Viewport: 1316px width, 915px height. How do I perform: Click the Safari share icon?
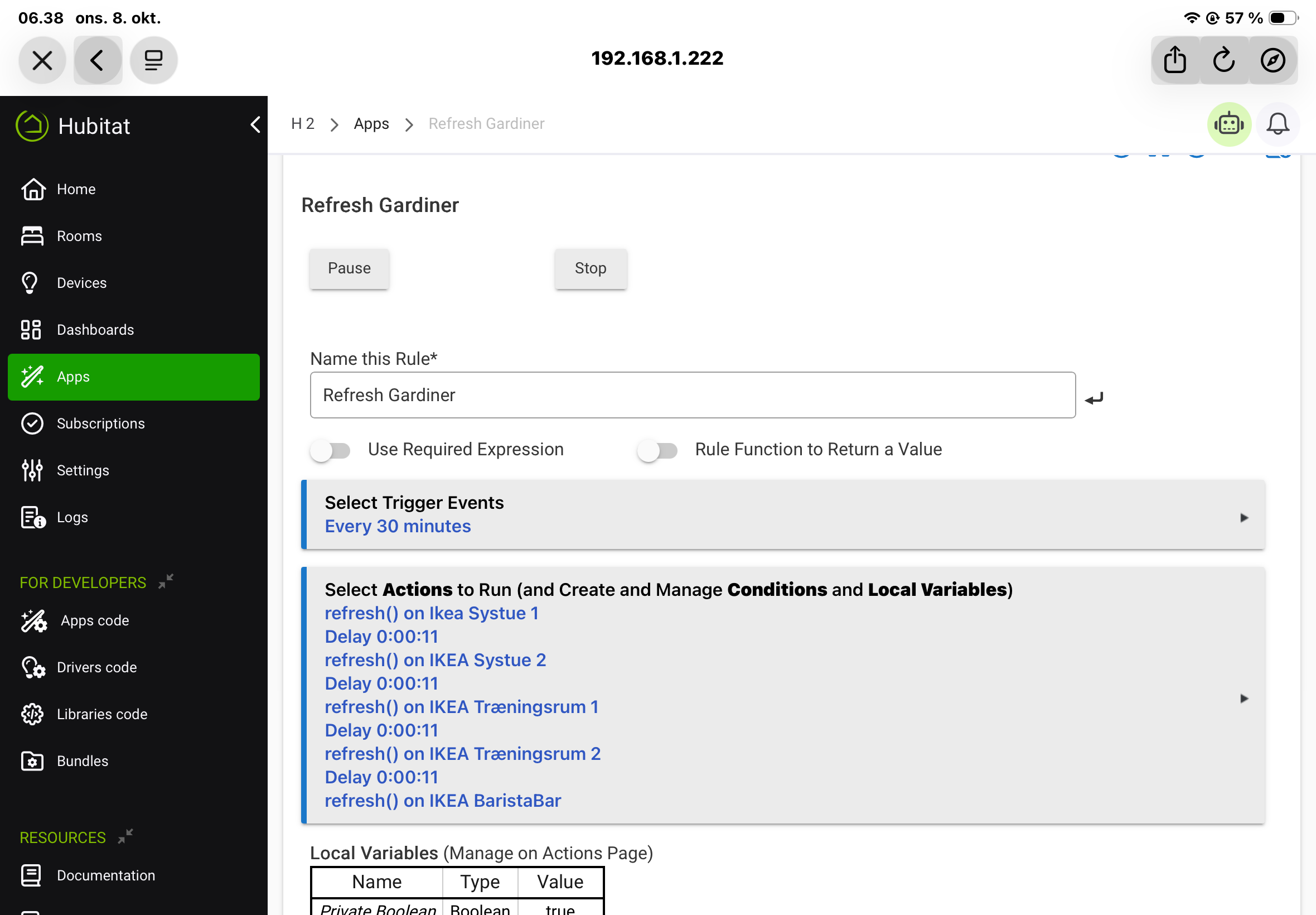point(1174,60)
